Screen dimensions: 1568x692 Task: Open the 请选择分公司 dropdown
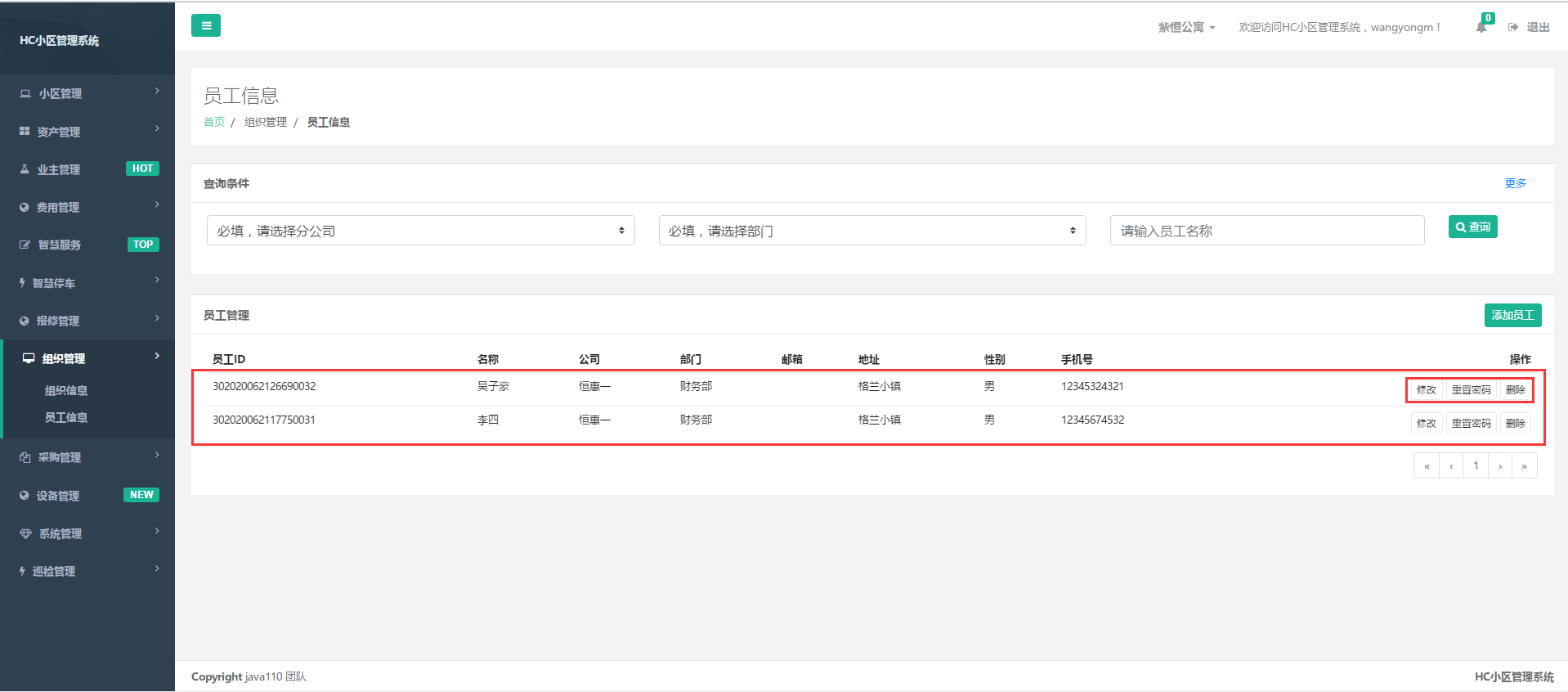[x=421, y=231]
